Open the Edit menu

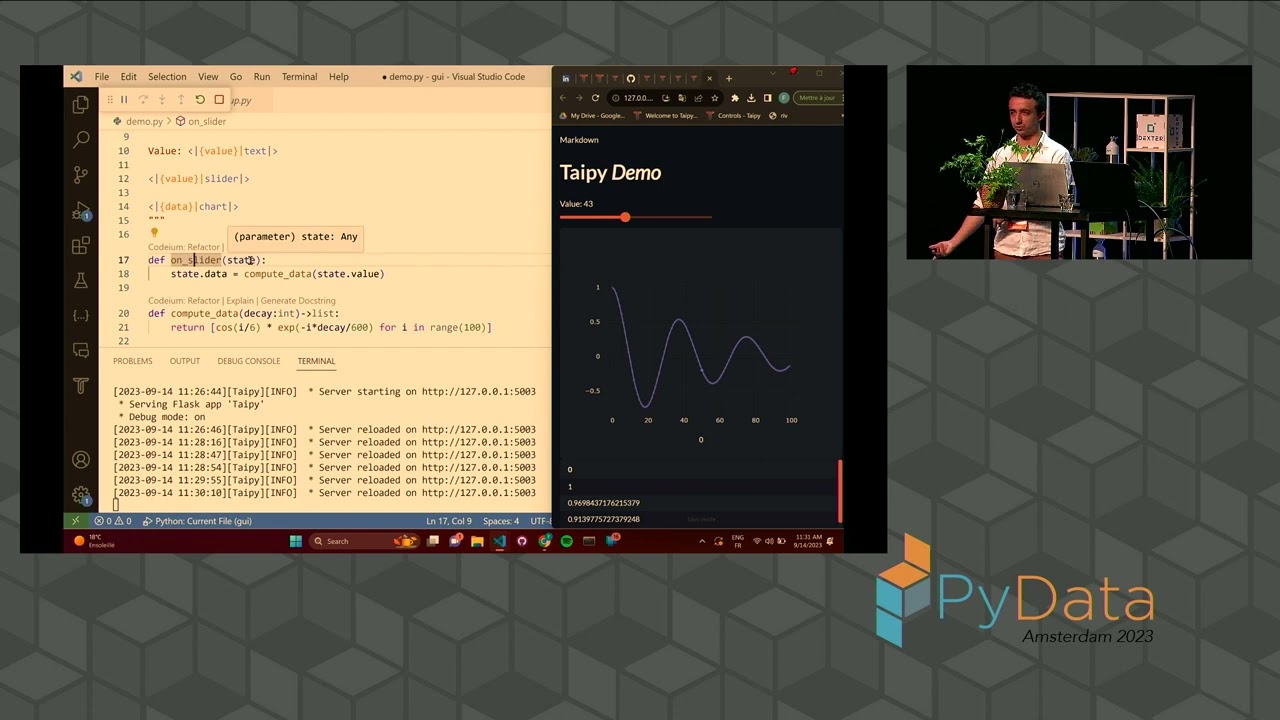[129, 77]
